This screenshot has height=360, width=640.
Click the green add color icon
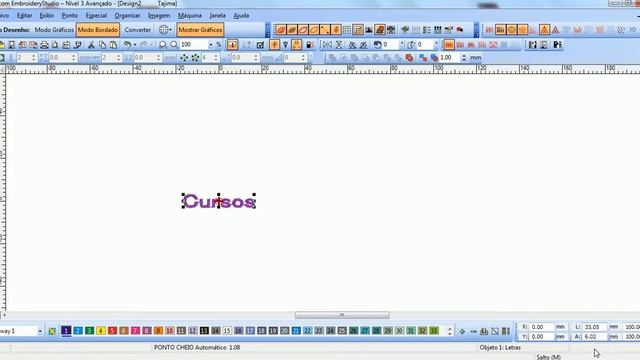point(462,331)
